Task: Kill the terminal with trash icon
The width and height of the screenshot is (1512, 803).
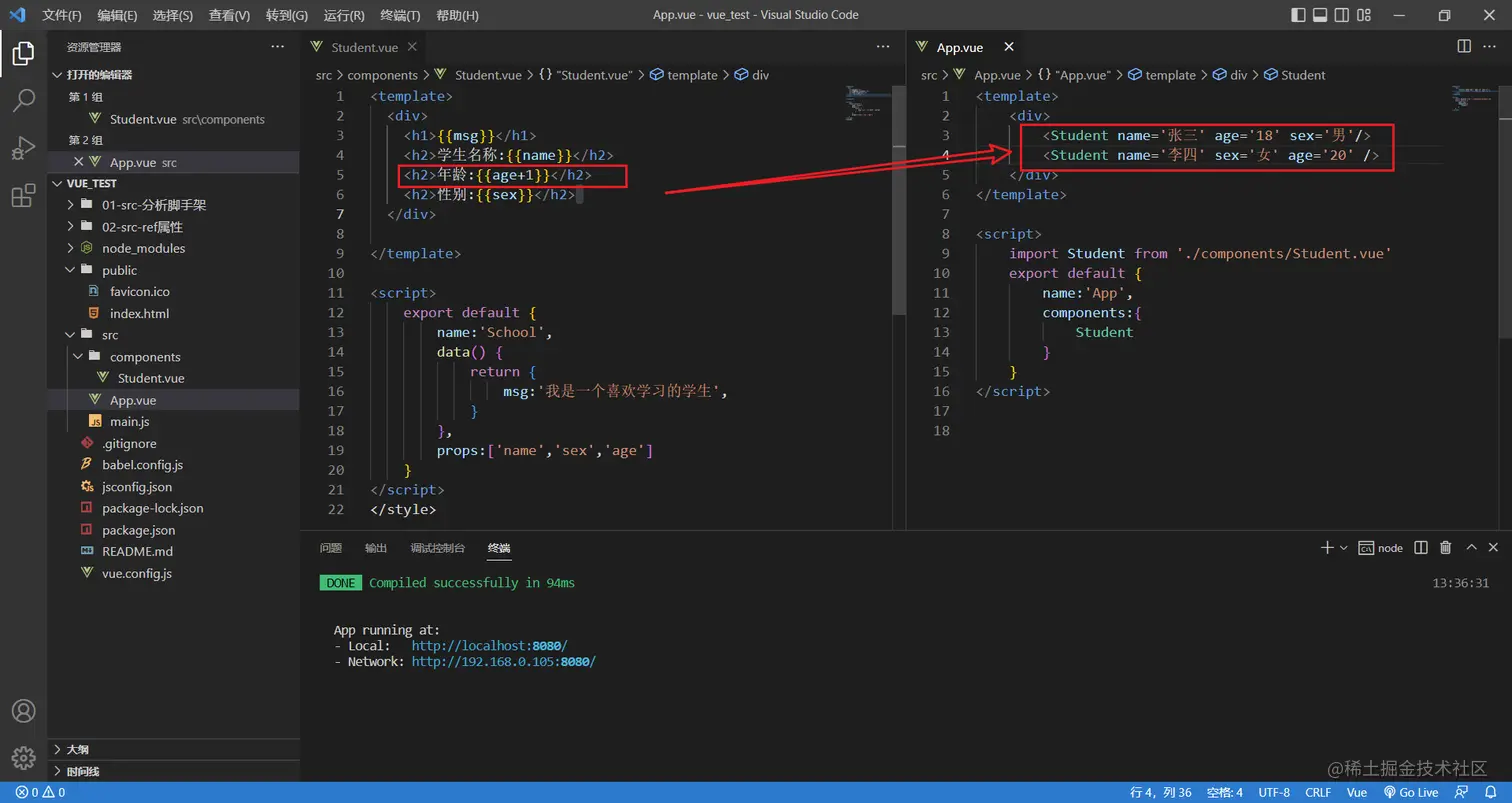Action: (1445, 547)
